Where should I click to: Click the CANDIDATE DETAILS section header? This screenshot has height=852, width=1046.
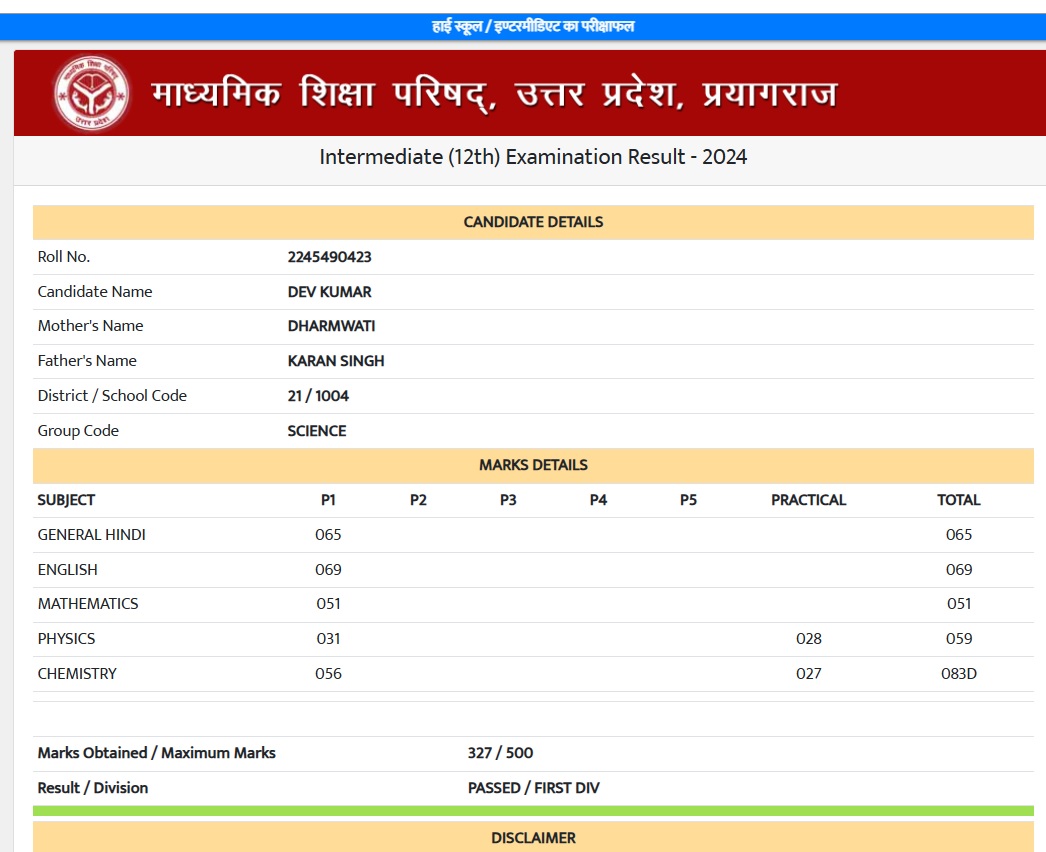533,222
